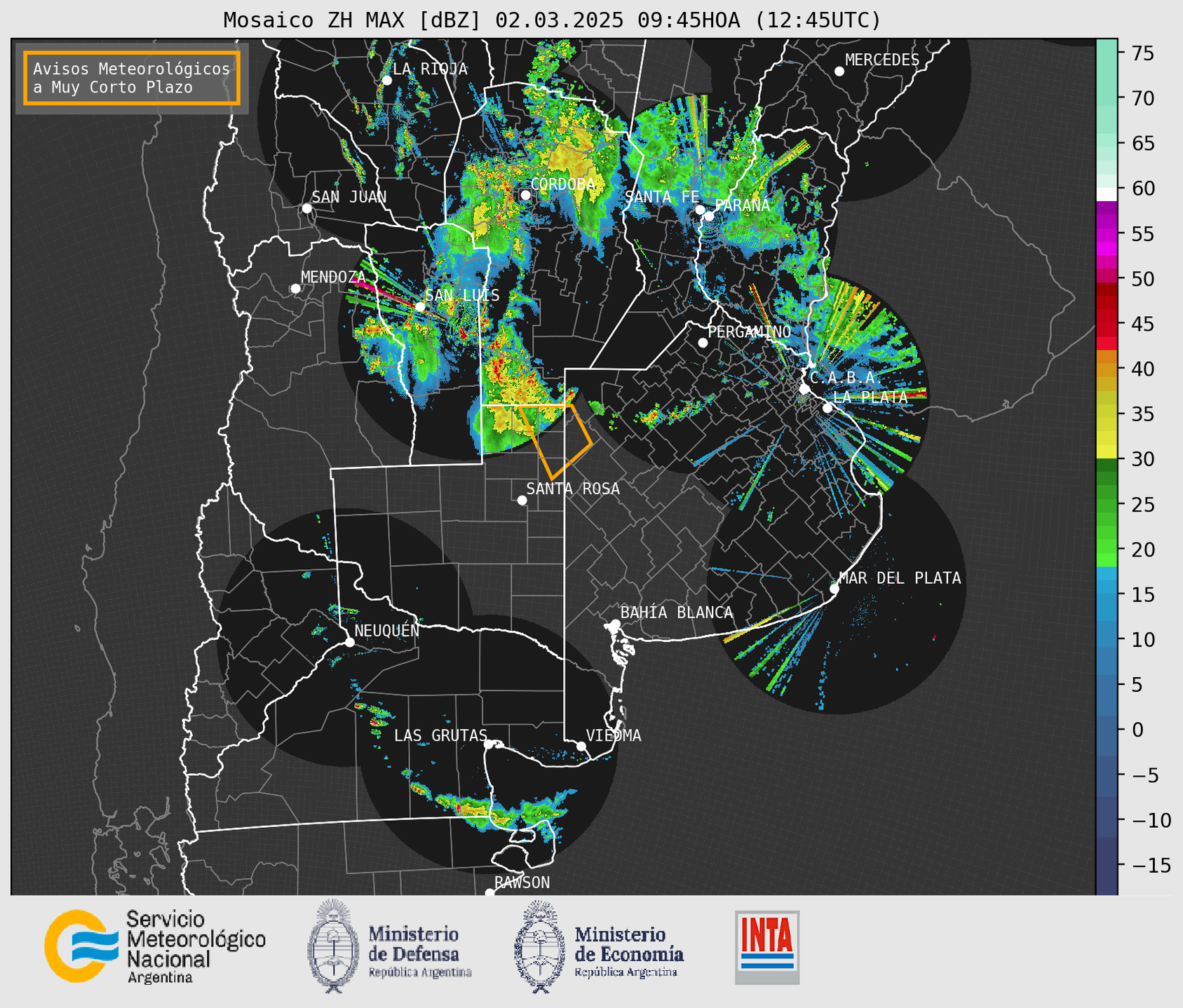1183x1008 pixels.
Task: Click the MERCEDES label text
Action: [x=882, y=60]
